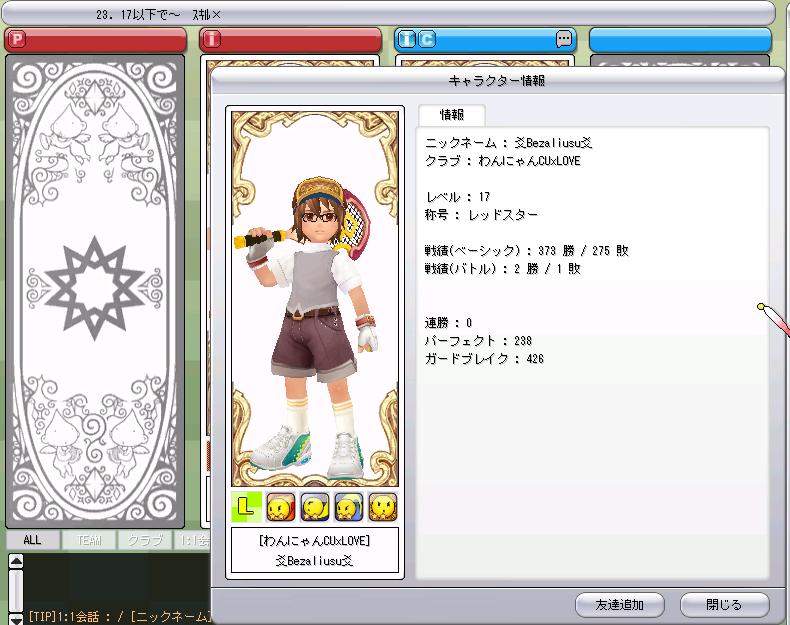Screen dimensions: 790x625
Task: Click the blue I icon on third slot
Action: [x=407, y=40]
